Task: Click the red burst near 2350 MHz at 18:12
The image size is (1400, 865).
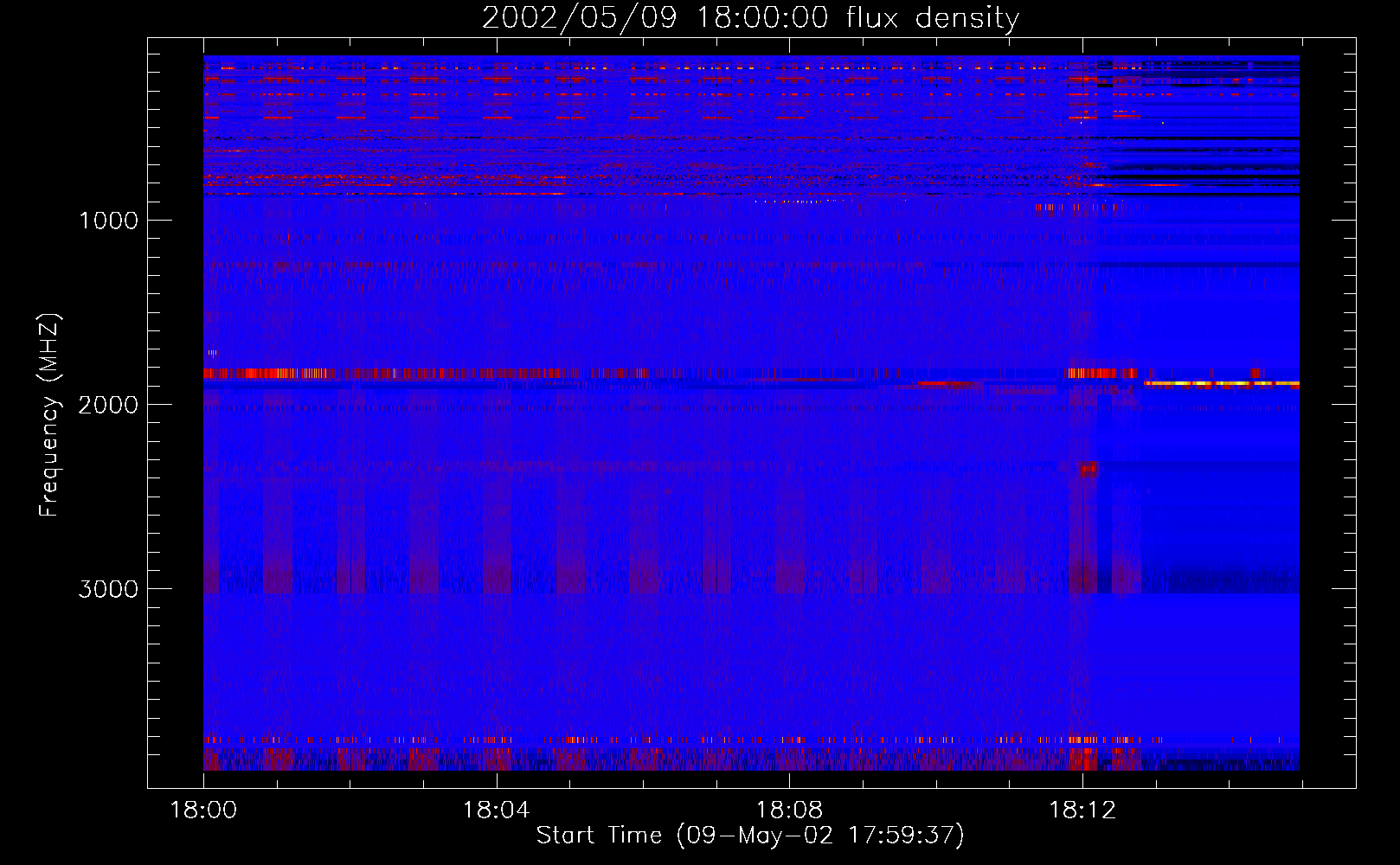Action: [1088, 469]
